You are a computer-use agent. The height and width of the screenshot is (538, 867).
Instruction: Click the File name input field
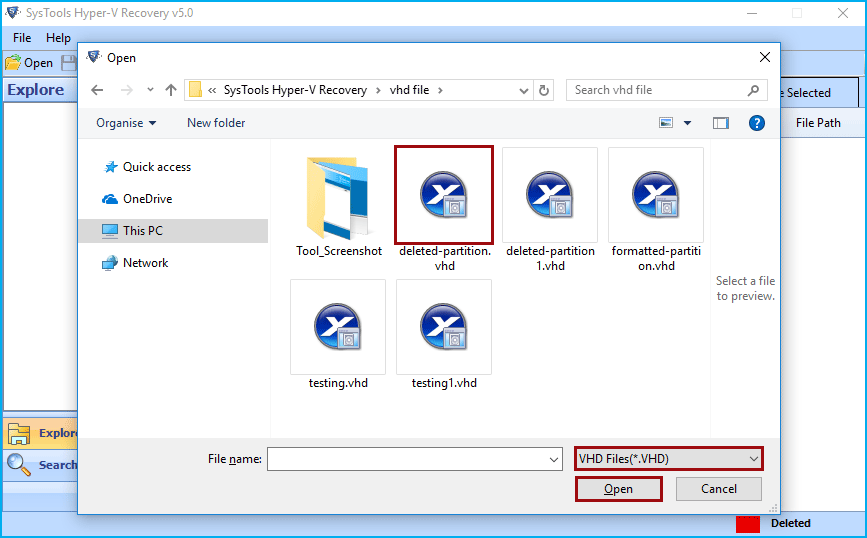[415, 459]
